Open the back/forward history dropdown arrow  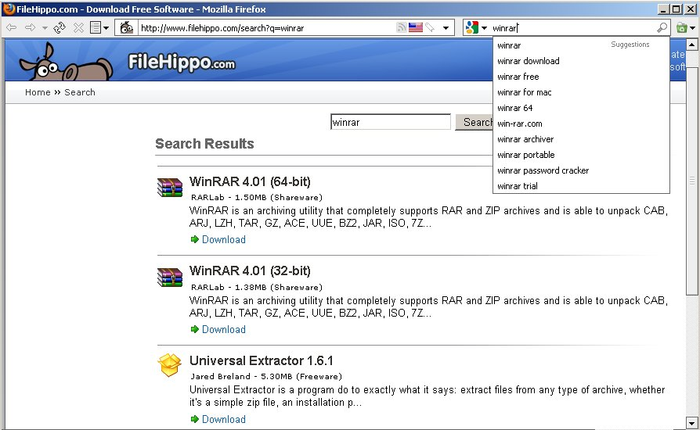(x=45, y=28)
